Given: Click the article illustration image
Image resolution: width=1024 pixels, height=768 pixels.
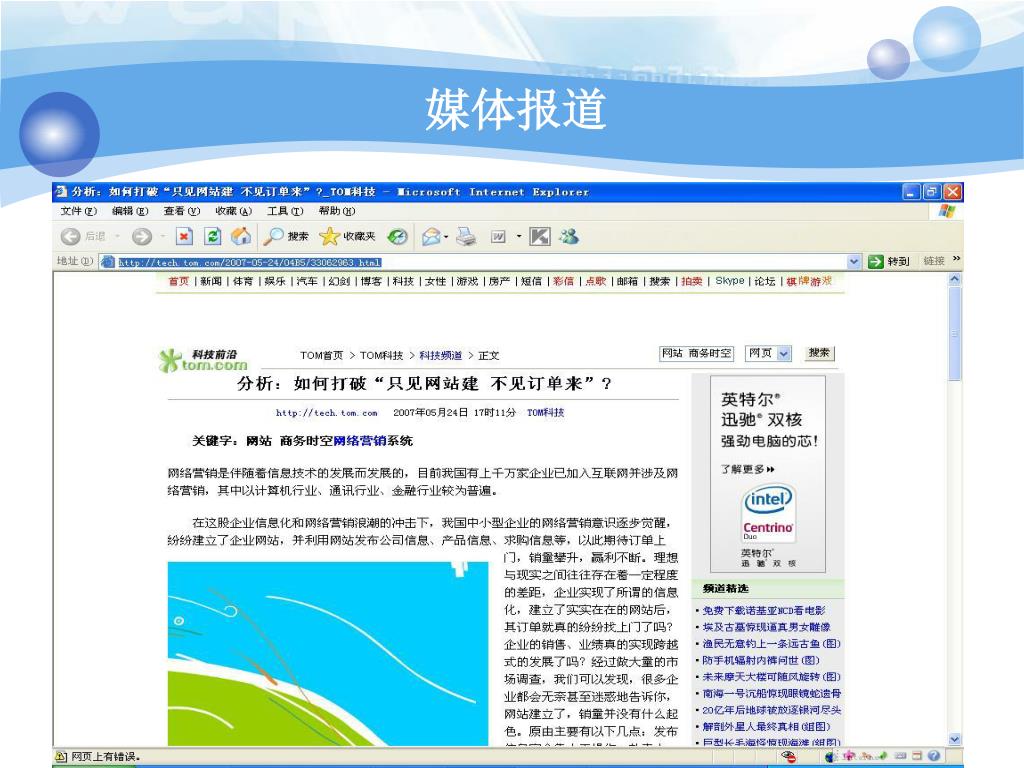Looking at the screenshot, I should (328, 654).
